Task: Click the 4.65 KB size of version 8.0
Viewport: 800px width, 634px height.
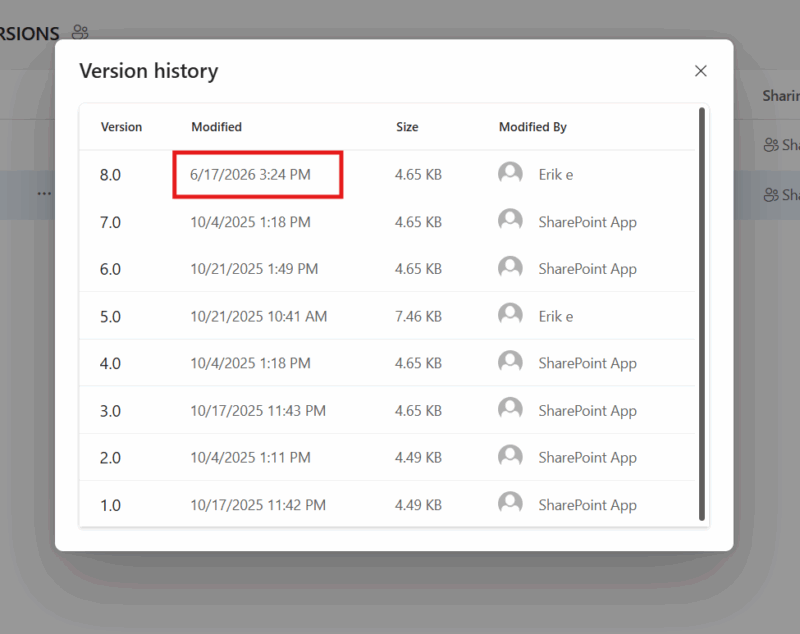Action: [418, 174]
